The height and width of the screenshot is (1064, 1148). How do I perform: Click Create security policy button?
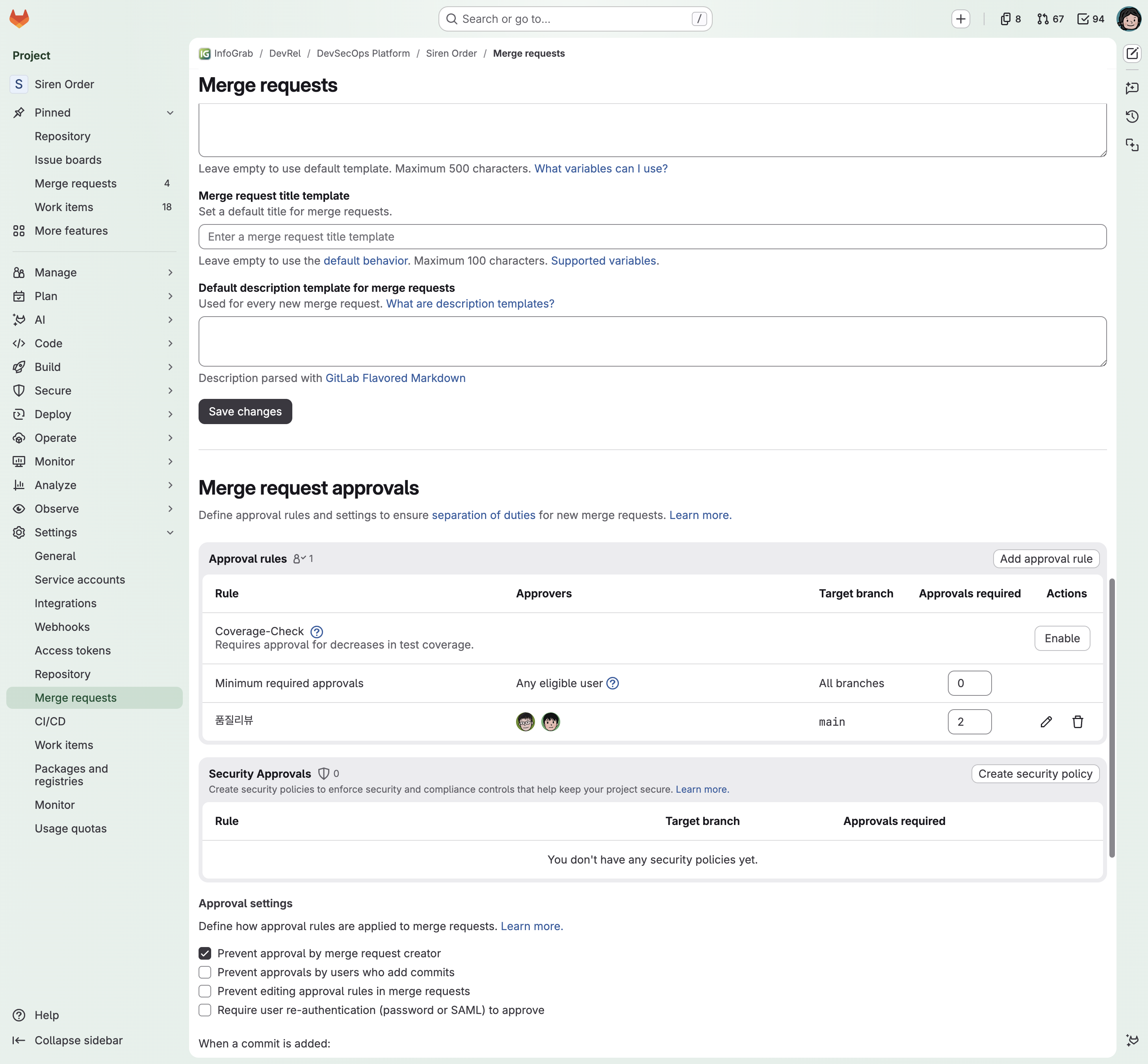tap(1035, 774)
